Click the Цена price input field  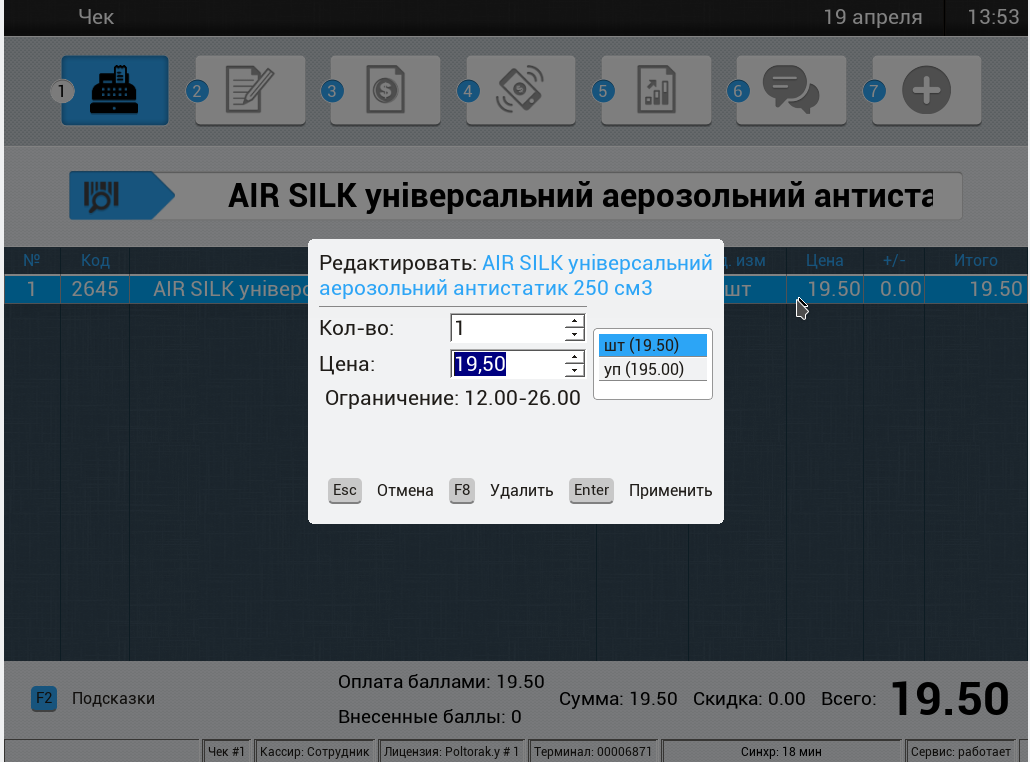507,364
